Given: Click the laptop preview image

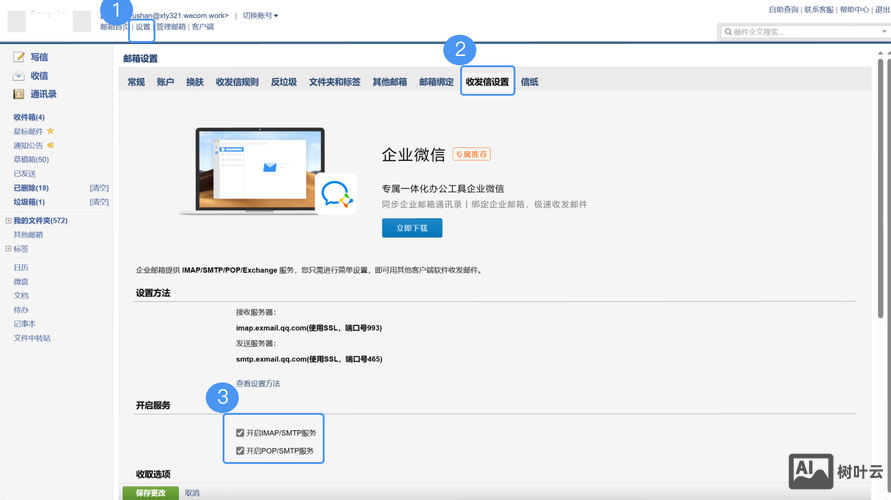Looking at the screenshot, I should coord(260,170).
